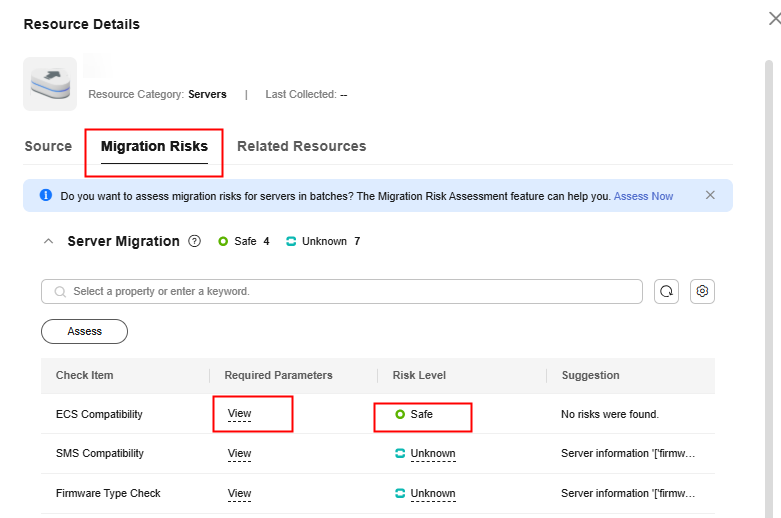View required parameters for ECS Compatibility
The height and width of the screenshot is (518, 781).
239,414
